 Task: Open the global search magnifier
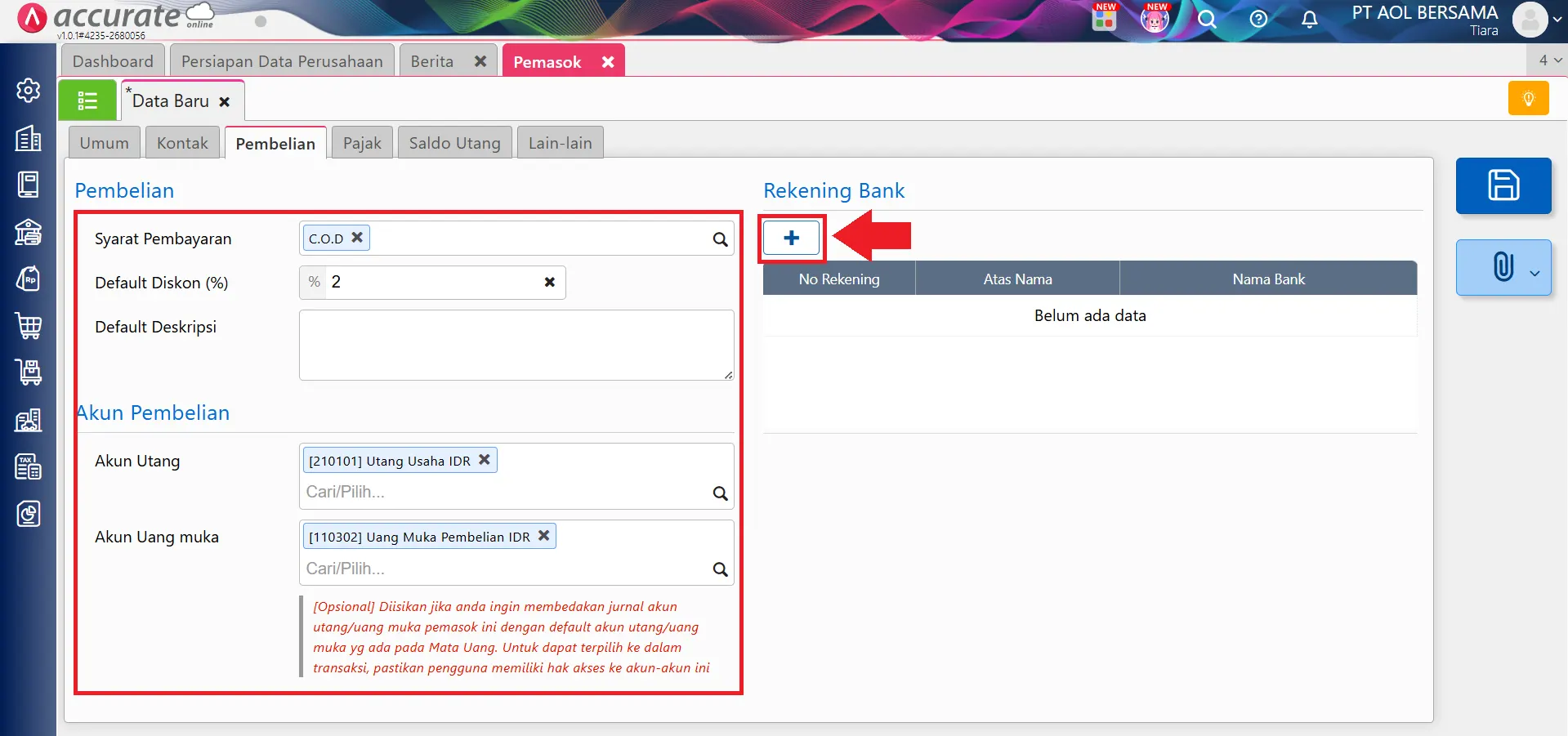pyautogui.click(x=1207, y=19)
